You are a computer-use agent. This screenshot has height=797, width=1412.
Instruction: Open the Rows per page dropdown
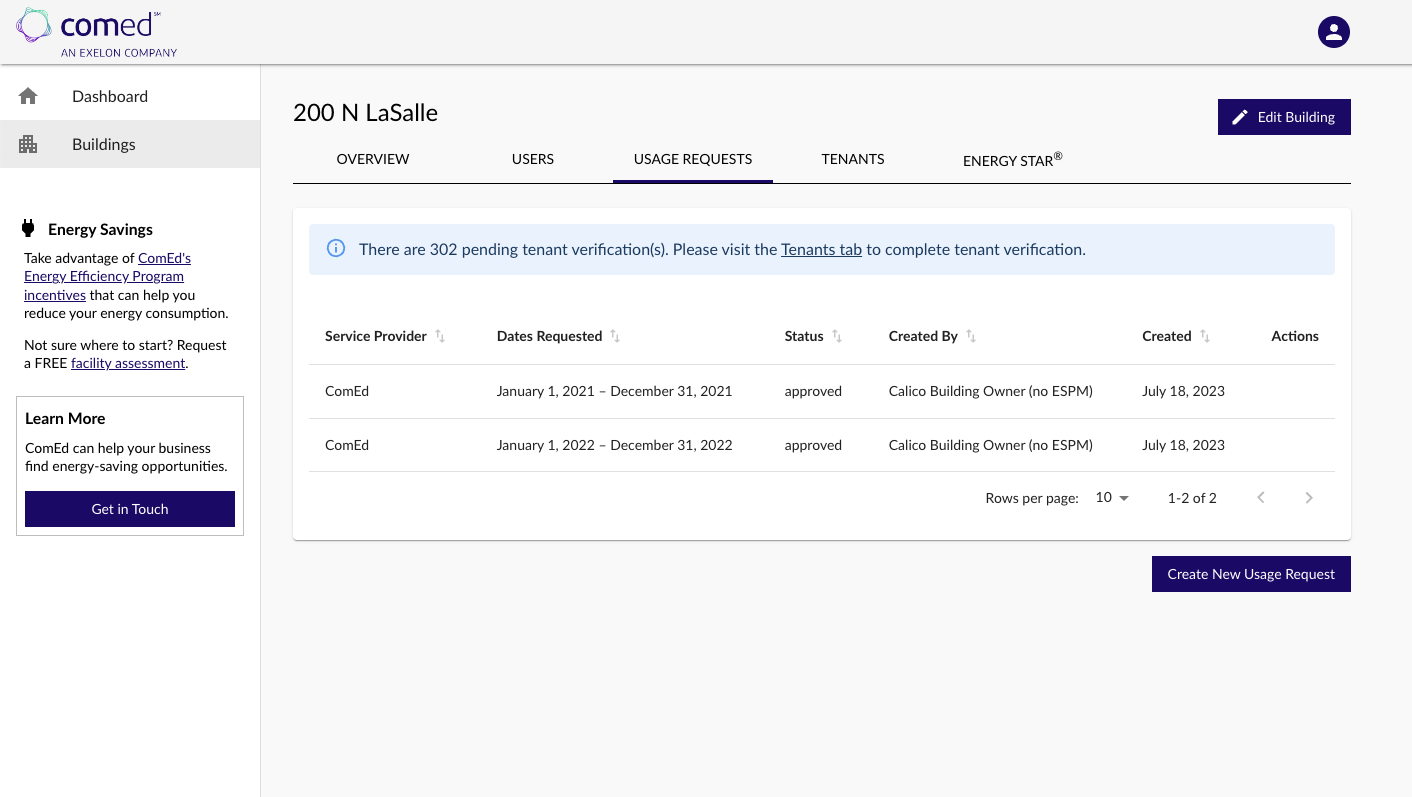click(x=1112, y=497)
